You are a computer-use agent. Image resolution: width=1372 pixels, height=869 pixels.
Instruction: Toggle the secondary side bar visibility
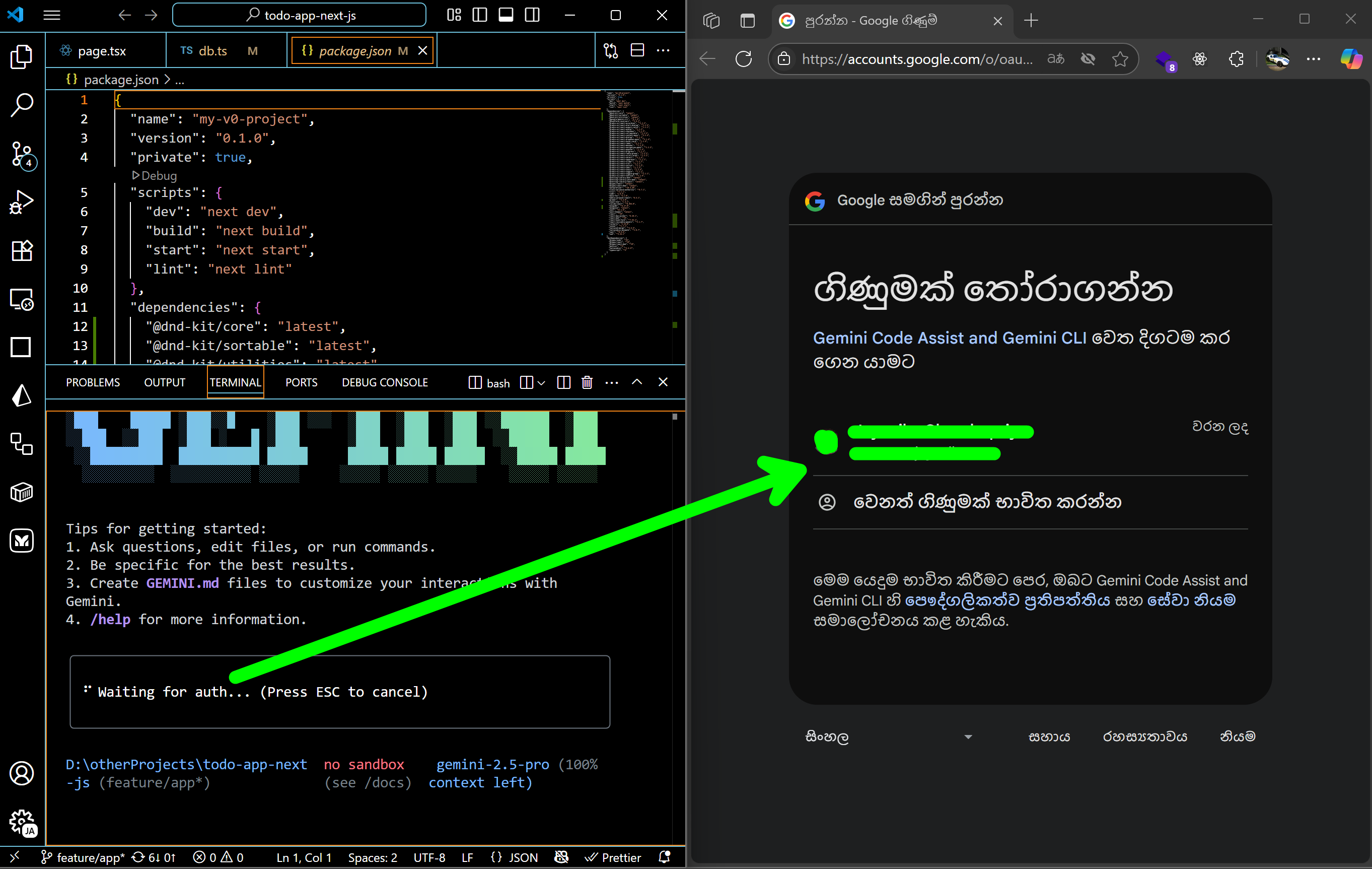point(532,16)
